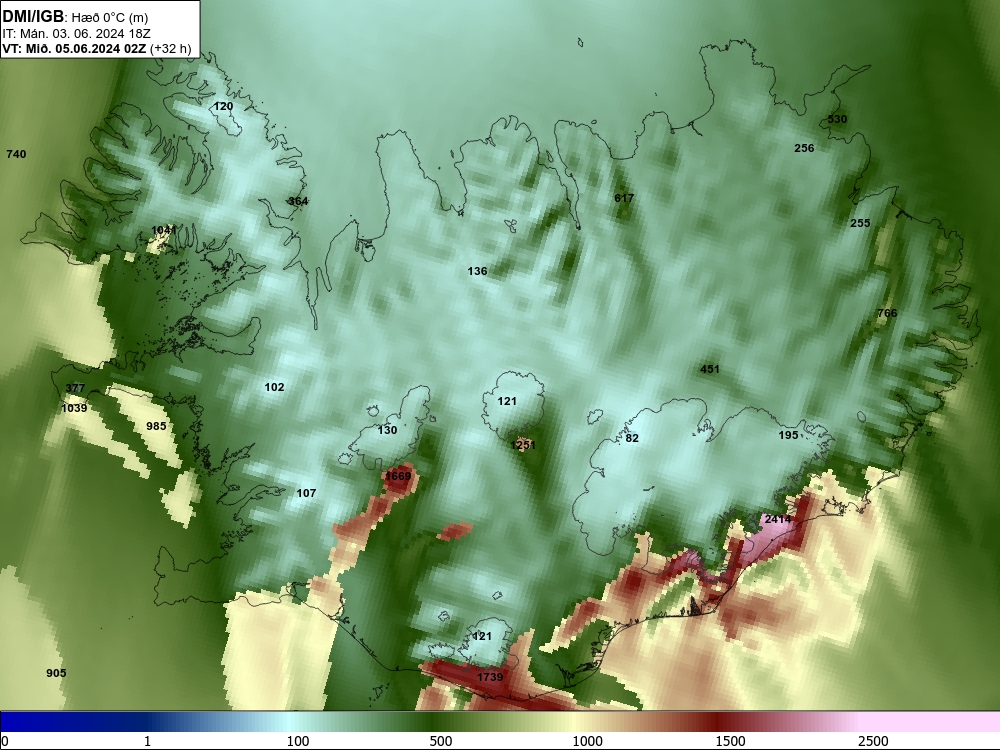1000x750 pixels.
Task: Select the 1251 value label
Action: click(x=522, y=445)
